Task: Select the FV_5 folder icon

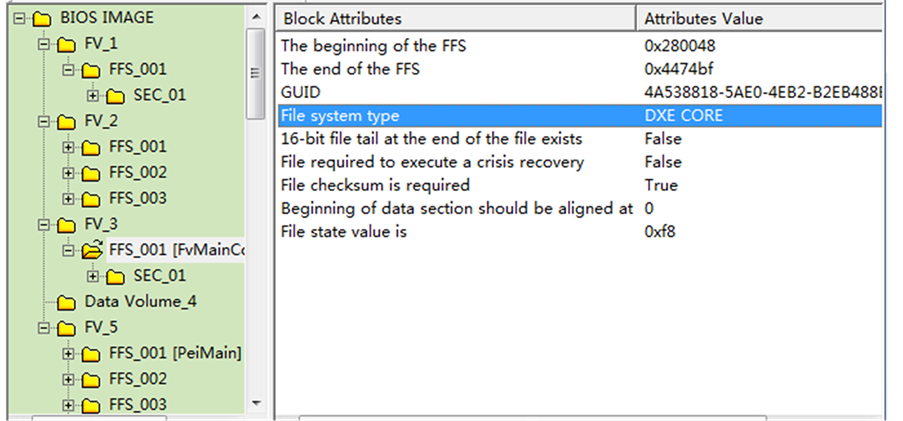Action: [64, 328]
